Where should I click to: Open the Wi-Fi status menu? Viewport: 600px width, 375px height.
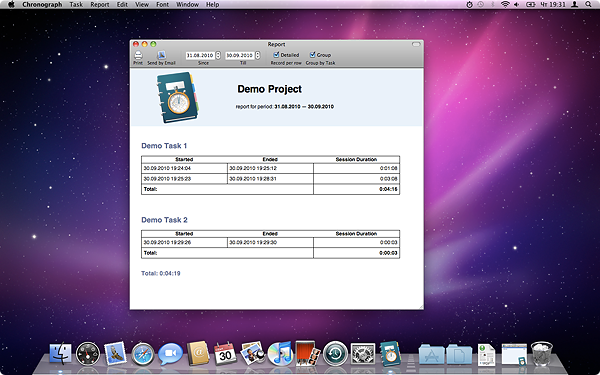point(505,5)
